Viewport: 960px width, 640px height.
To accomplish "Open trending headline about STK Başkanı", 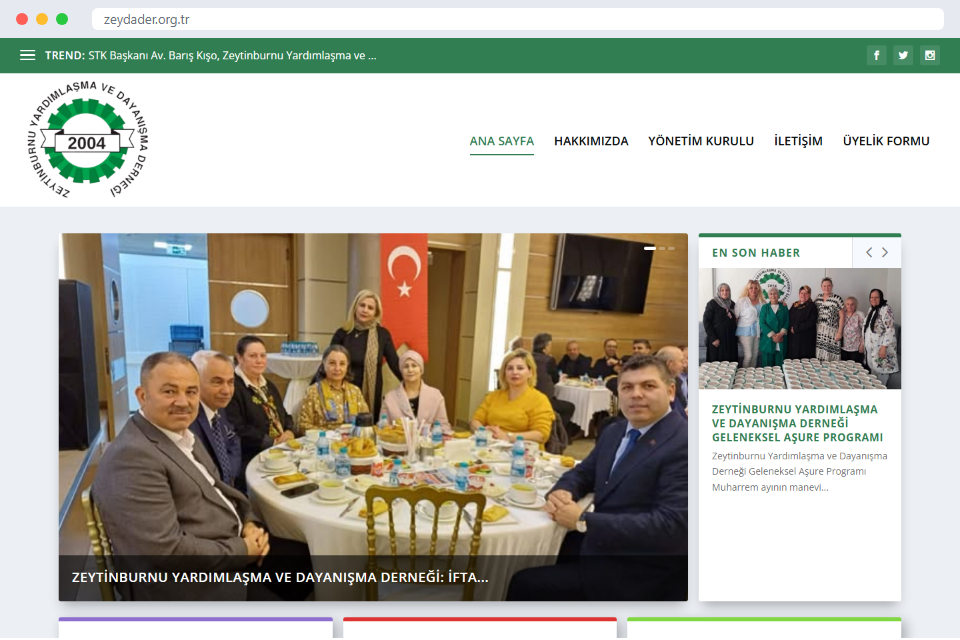I will [x=232, y=55].
